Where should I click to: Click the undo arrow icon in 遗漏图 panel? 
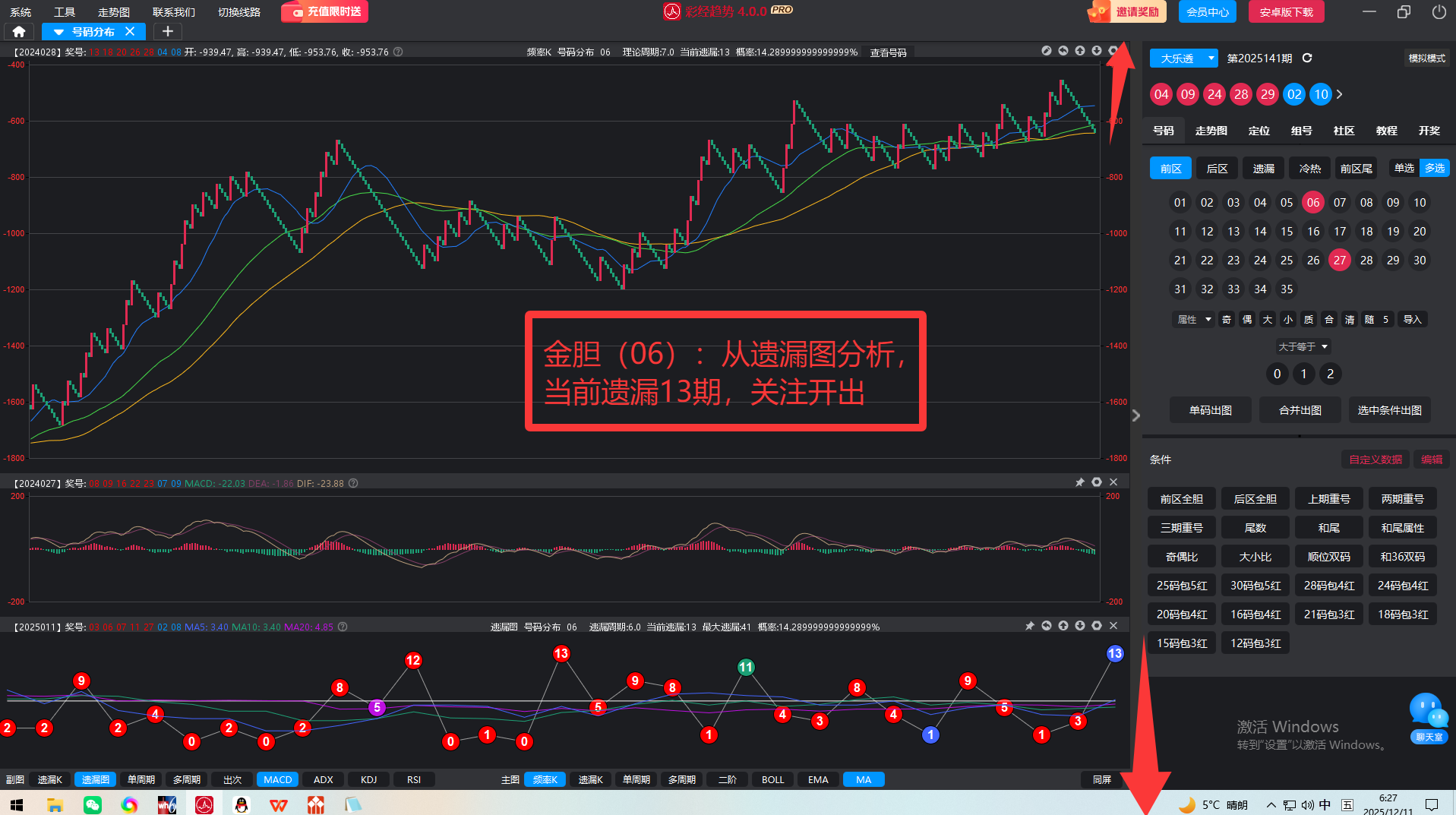pyautogui.click(x=1047, y=626)
